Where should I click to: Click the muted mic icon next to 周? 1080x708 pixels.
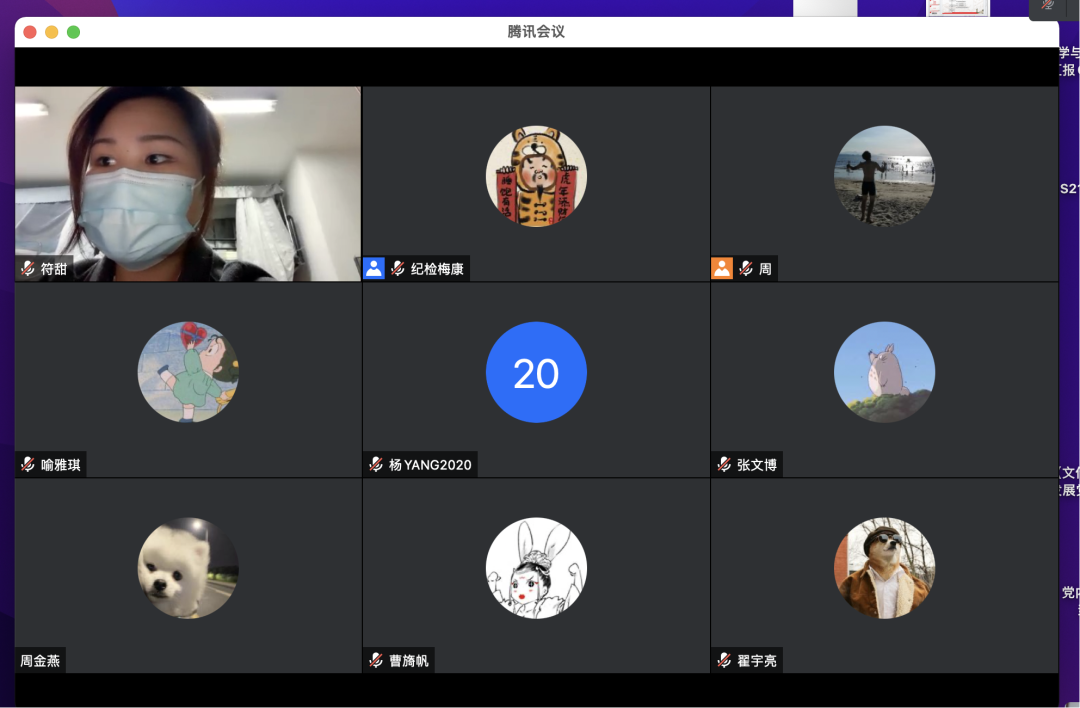pyautogui.click(x=746, y=269)
